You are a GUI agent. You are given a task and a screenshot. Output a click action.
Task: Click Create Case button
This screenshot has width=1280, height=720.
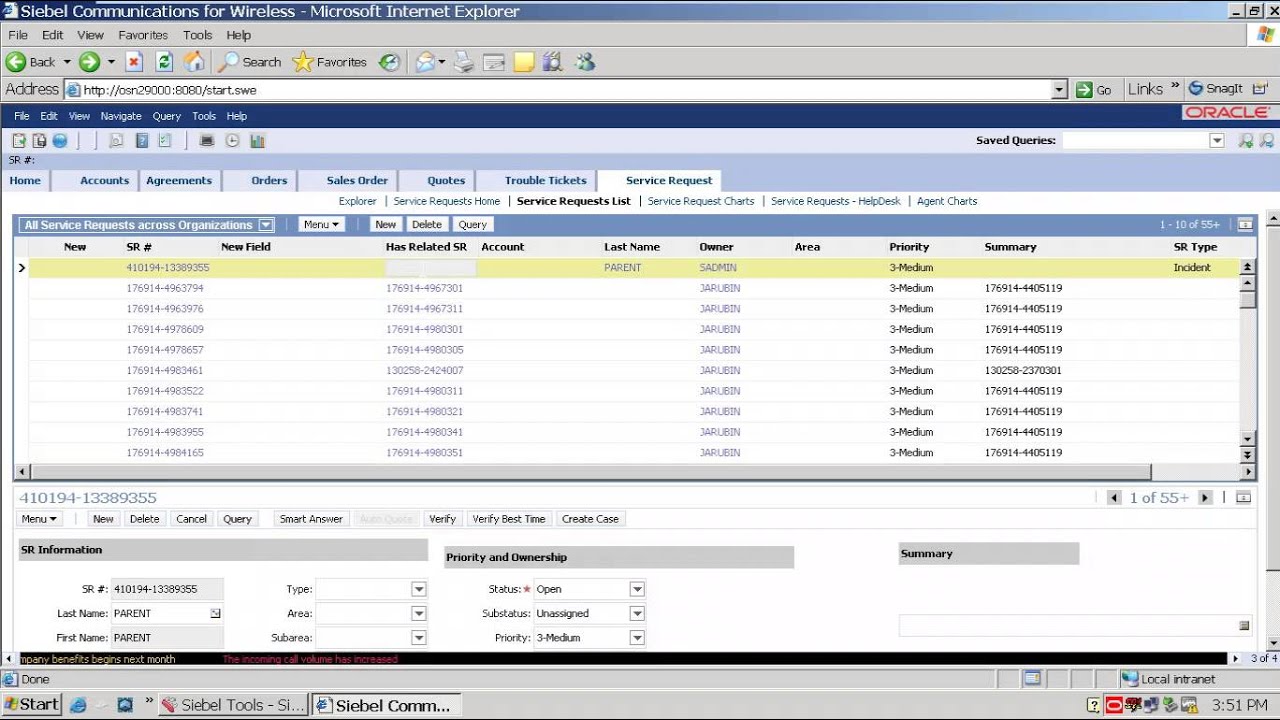point(590,519)
